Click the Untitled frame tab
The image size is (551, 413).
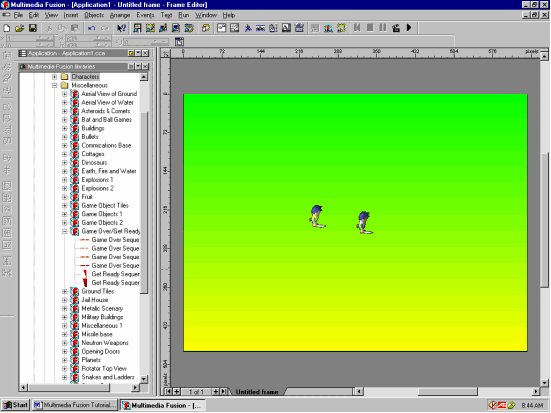(x=257, y=392)
